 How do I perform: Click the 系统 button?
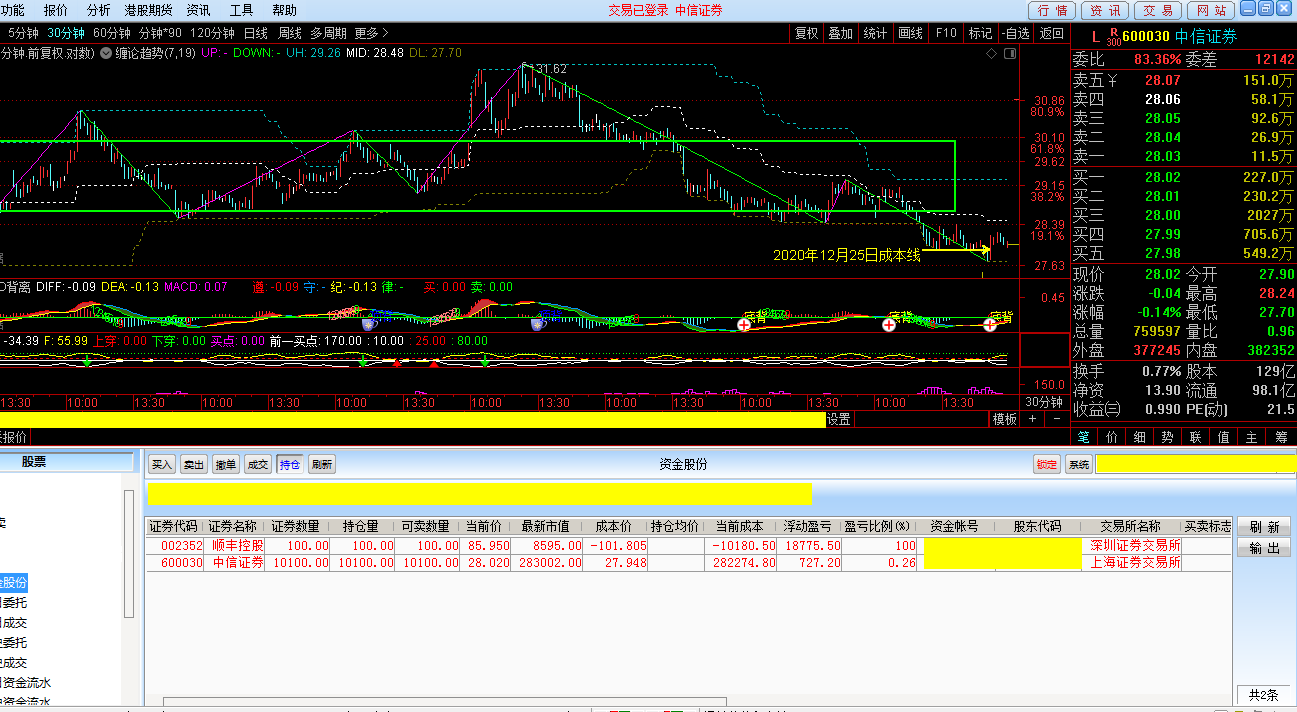coord(1079,465)
